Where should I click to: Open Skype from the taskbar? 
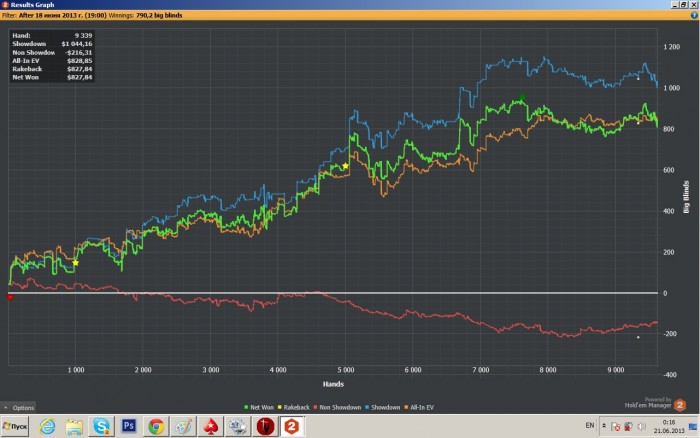coord(101,426)
